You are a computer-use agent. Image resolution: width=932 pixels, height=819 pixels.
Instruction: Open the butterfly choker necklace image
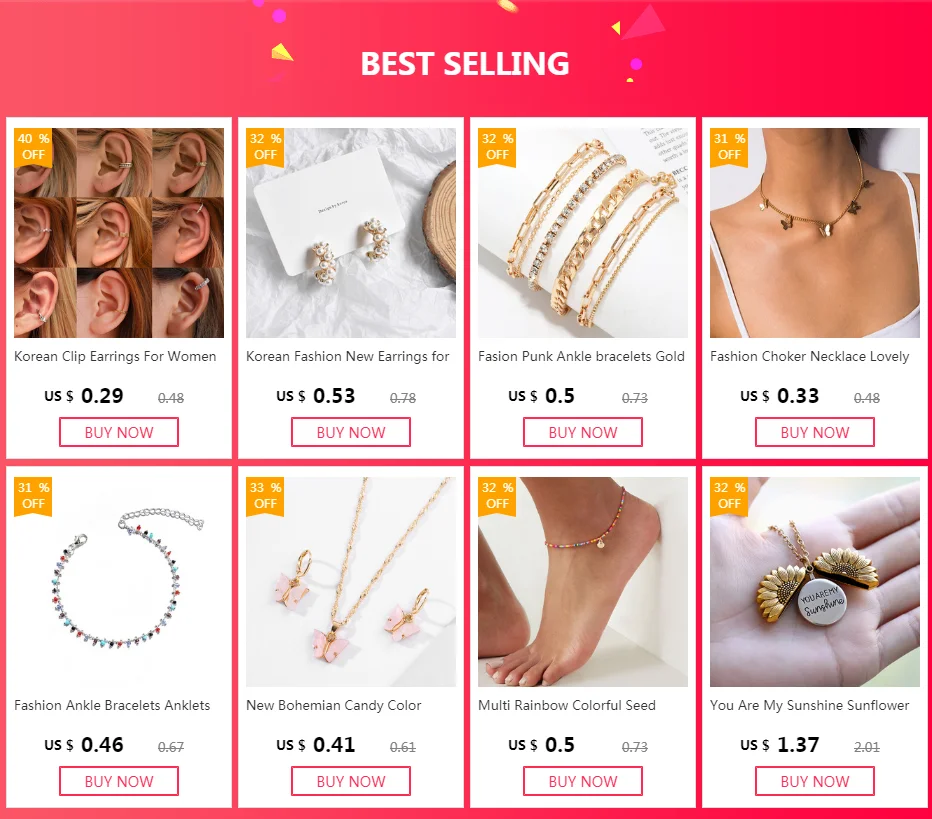(815, 233)
